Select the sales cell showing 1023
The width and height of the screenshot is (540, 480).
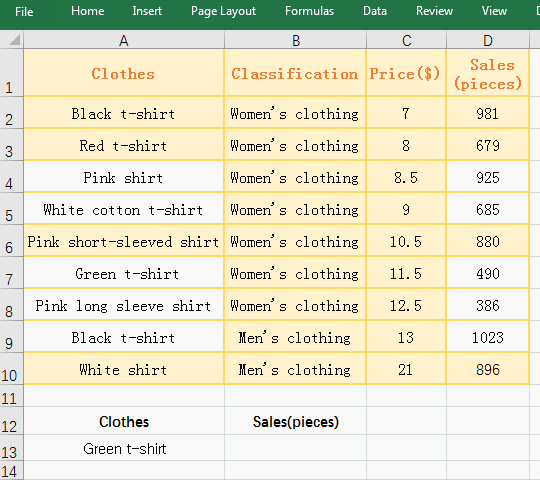point(488,337)
